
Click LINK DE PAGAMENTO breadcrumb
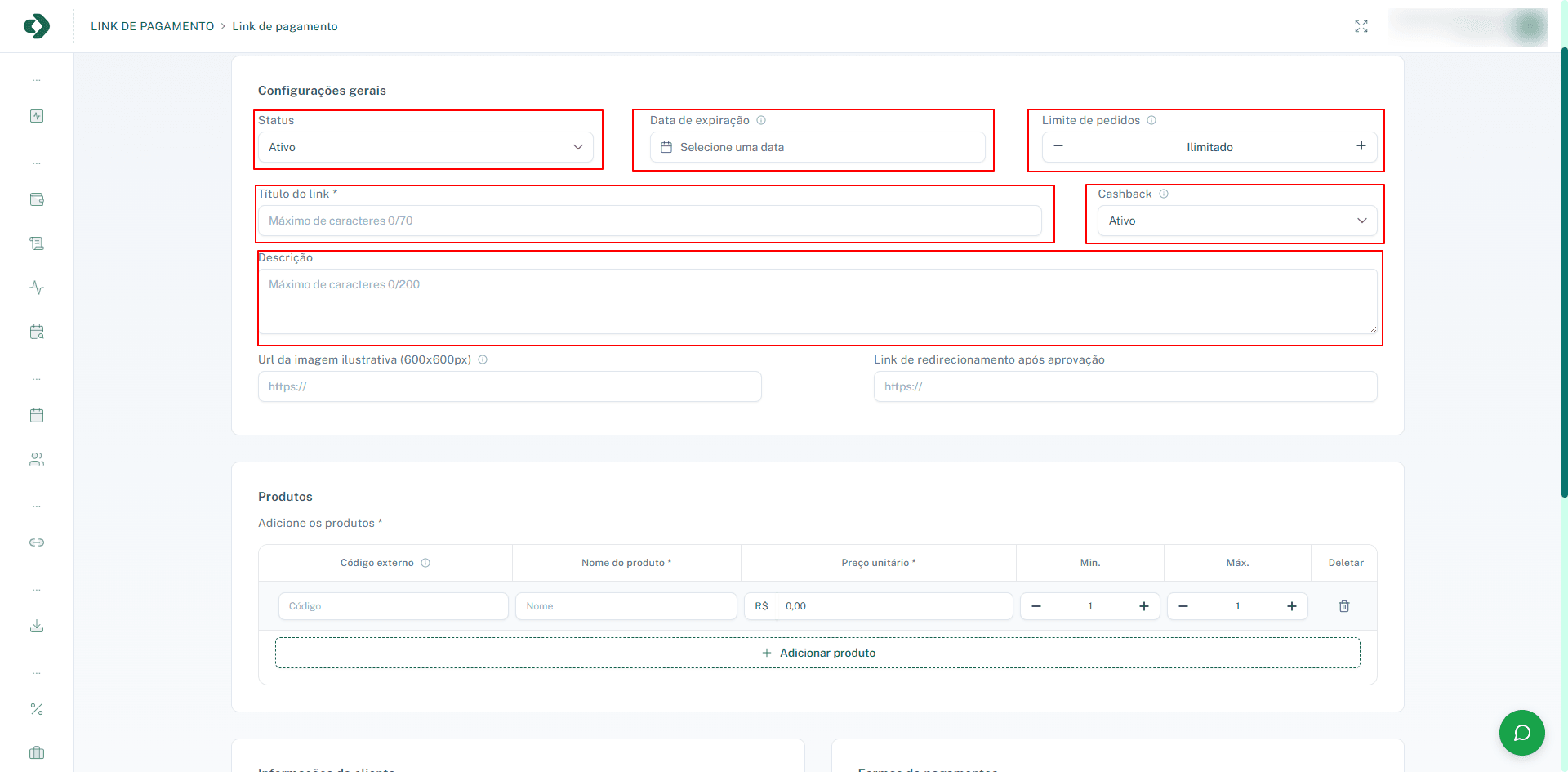click(152, 26)
